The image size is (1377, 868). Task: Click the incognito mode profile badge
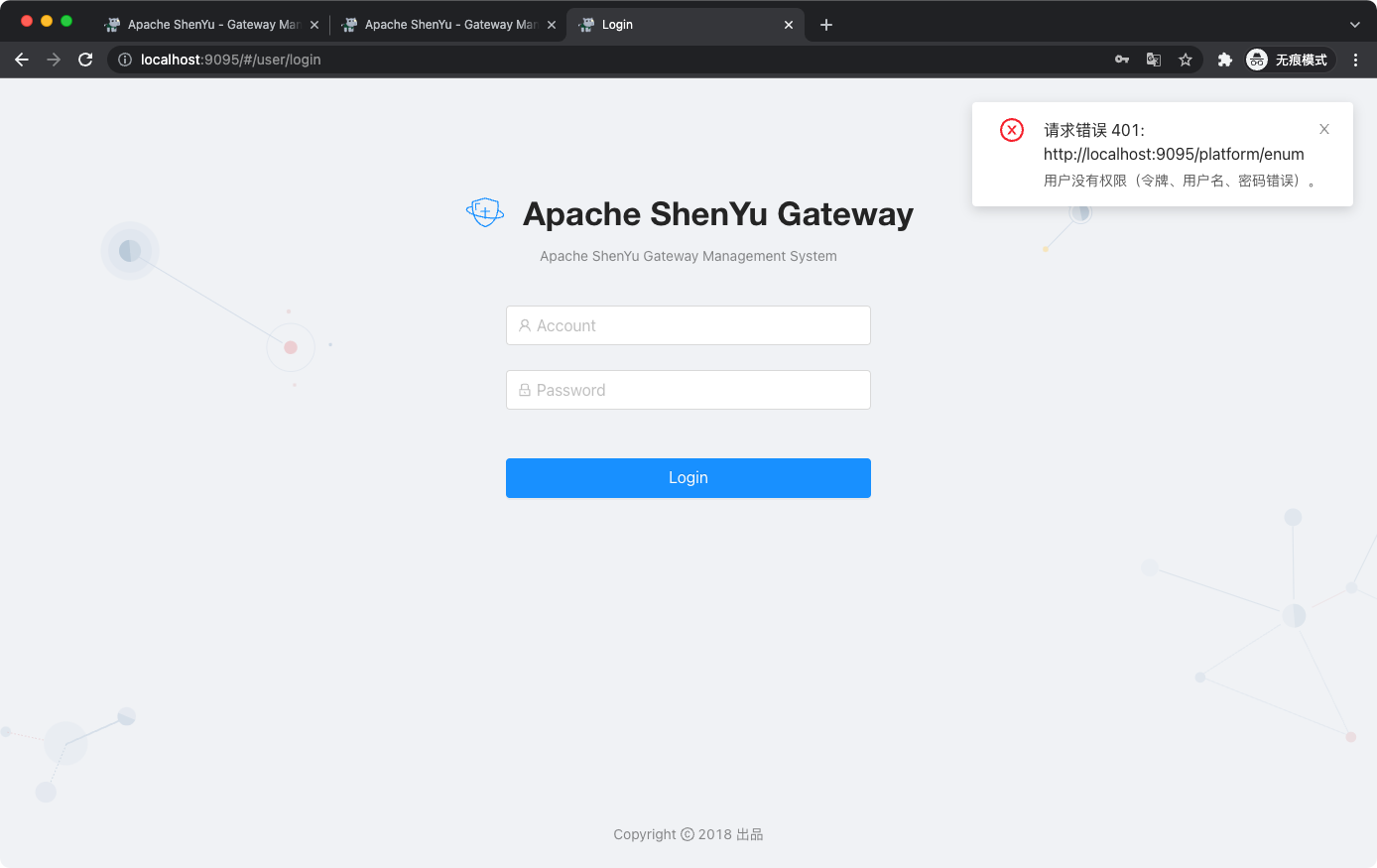click(x=1256, y=60)
